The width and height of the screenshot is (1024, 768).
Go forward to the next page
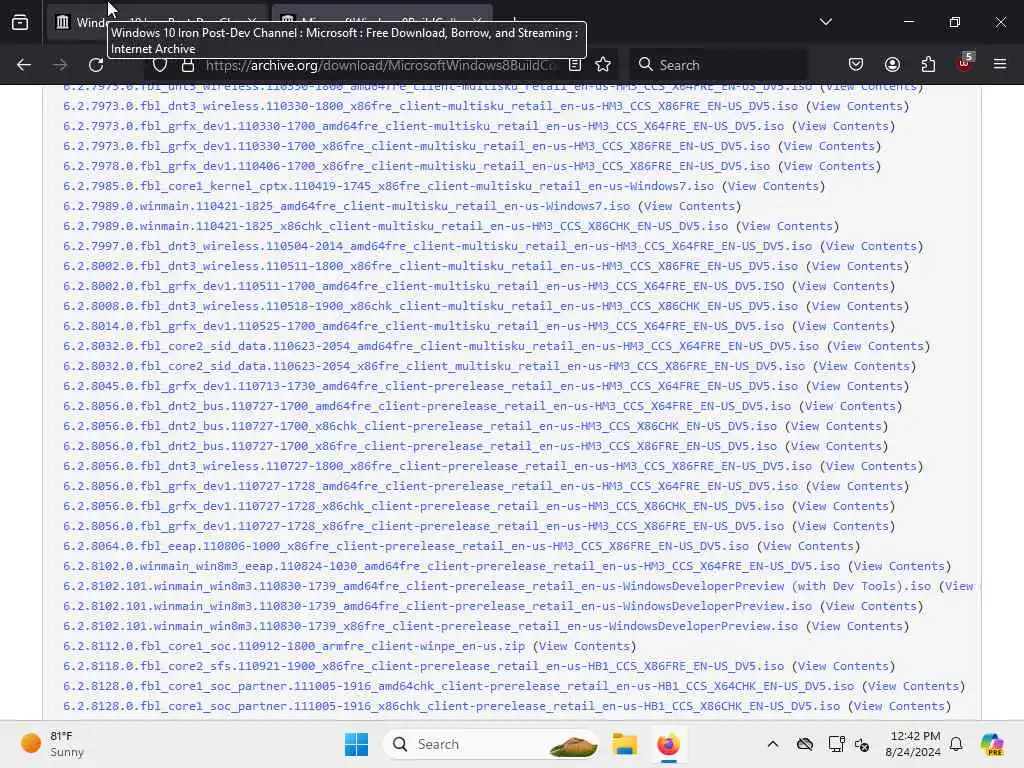click(x=60, y=65)
